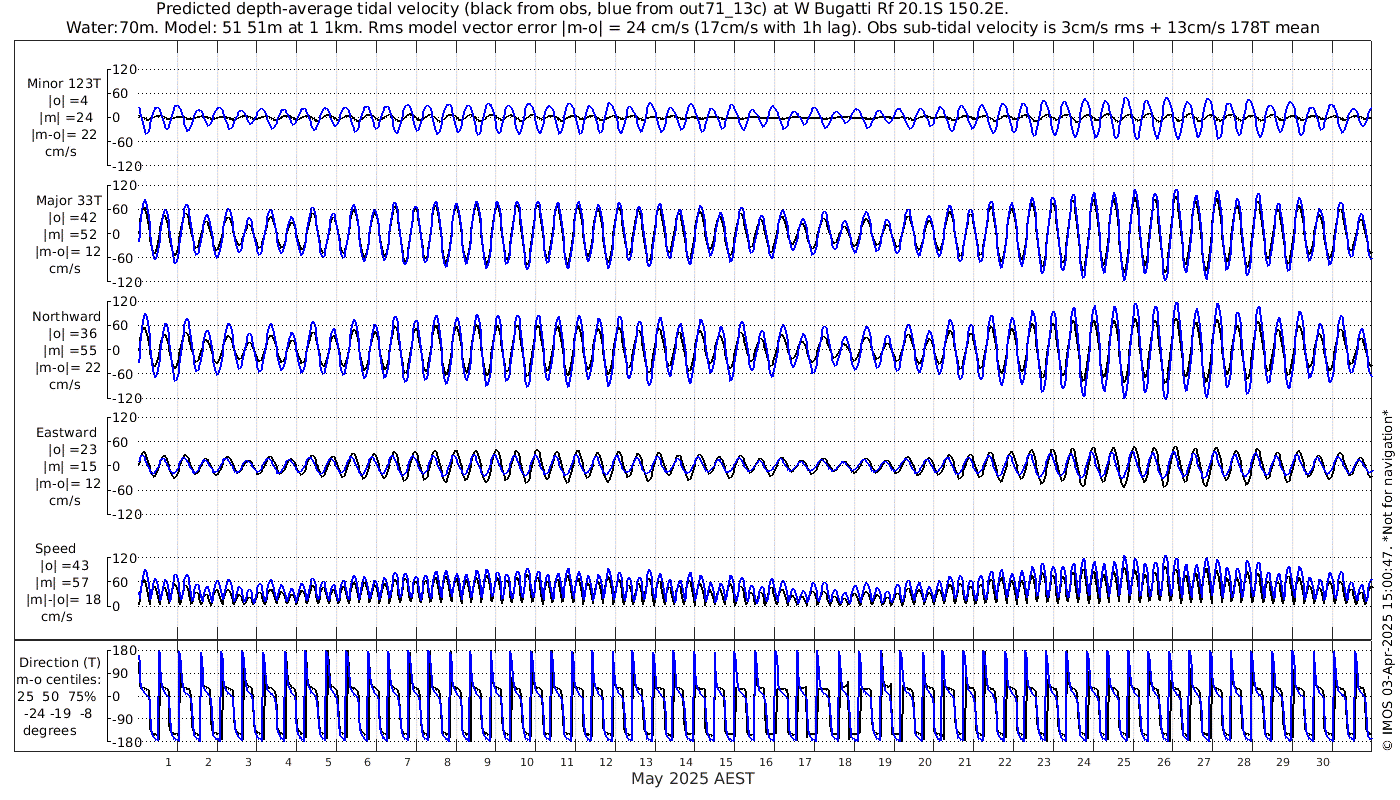The width and height of the screenshot is (1400, 800).
Task: Select day 30 on the date axis
Action: point(1322,762)
